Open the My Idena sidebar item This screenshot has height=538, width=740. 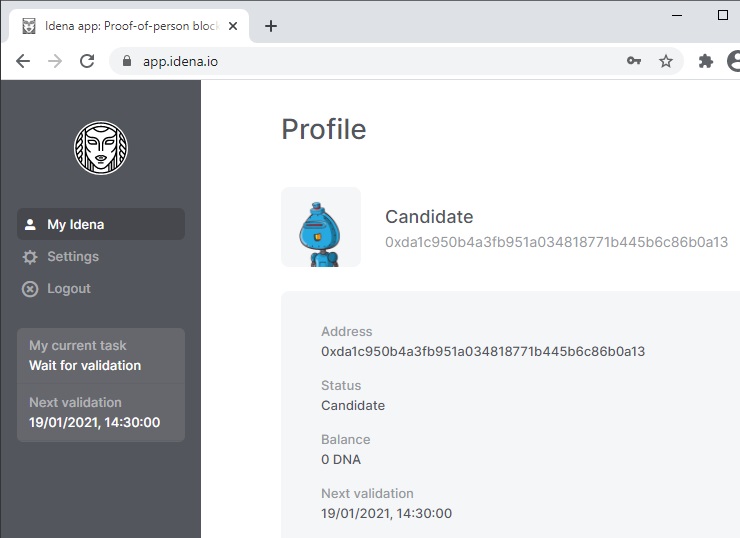(x=101, y=224)
